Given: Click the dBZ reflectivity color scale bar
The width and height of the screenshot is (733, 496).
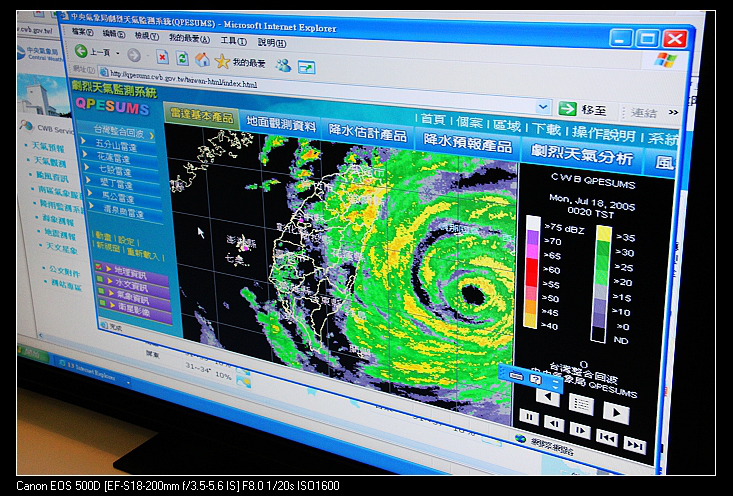Looking at the screenshot, I should [532, 272].
